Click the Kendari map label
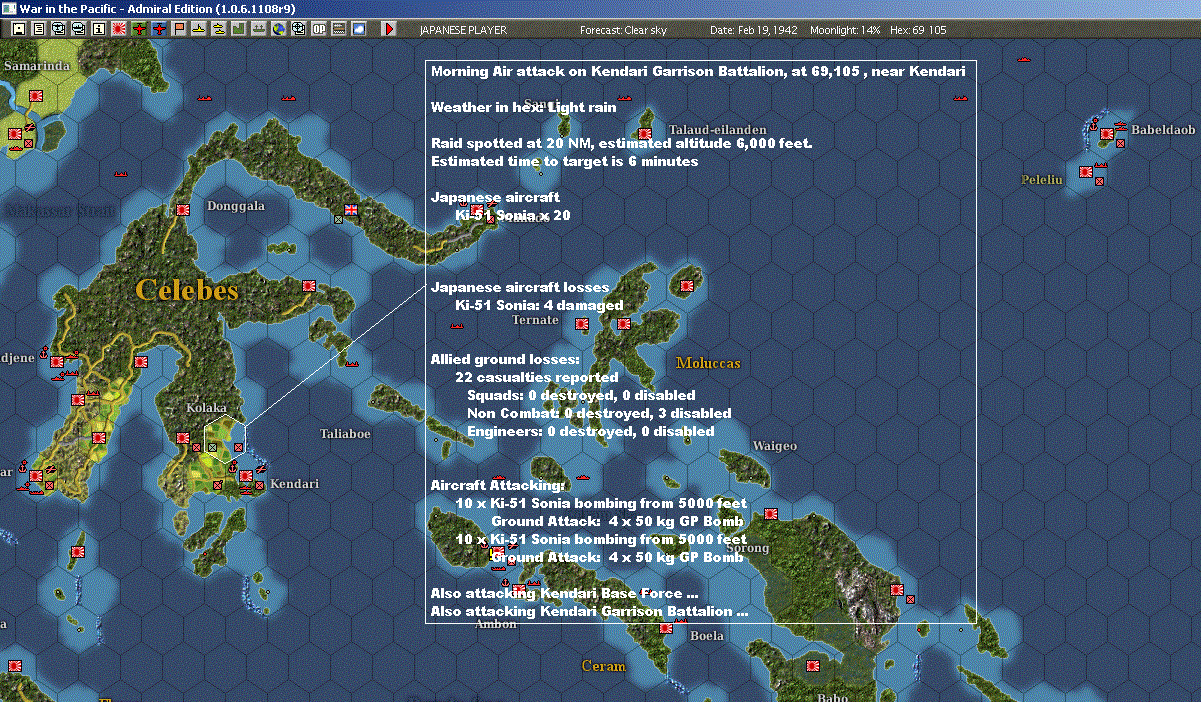The width and height of the screenshot is (1201, 702). pos(295,484)
